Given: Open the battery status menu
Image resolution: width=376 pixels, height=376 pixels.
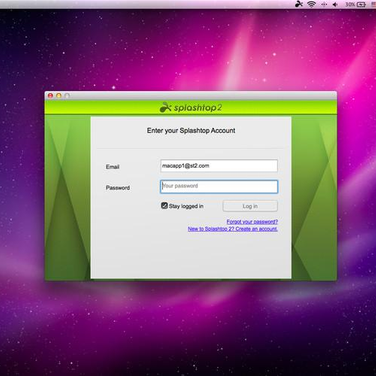Looking at the screenshot, I should 356,4.
